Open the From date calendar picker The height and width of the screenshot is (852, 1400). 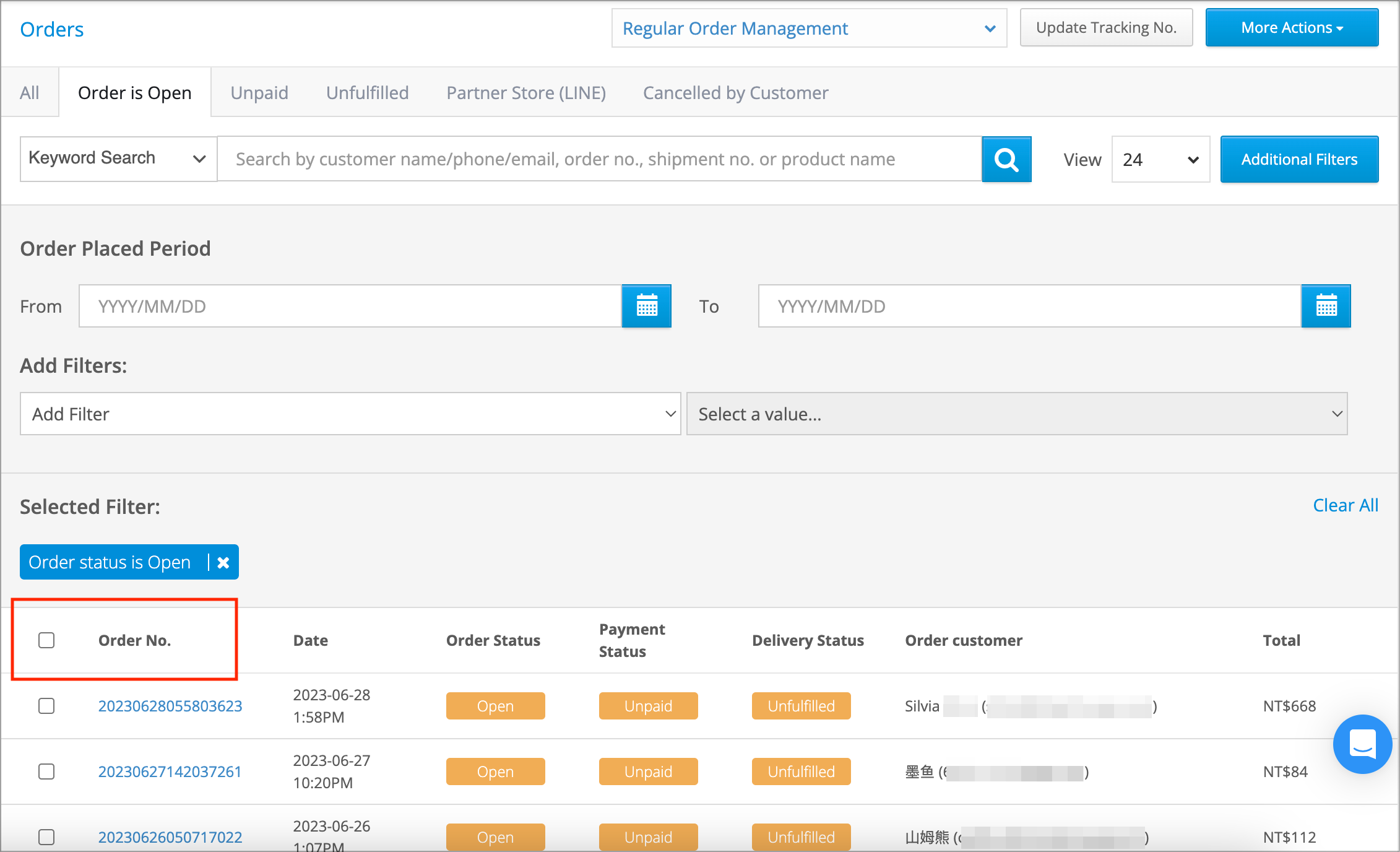(x=646, y=306)
